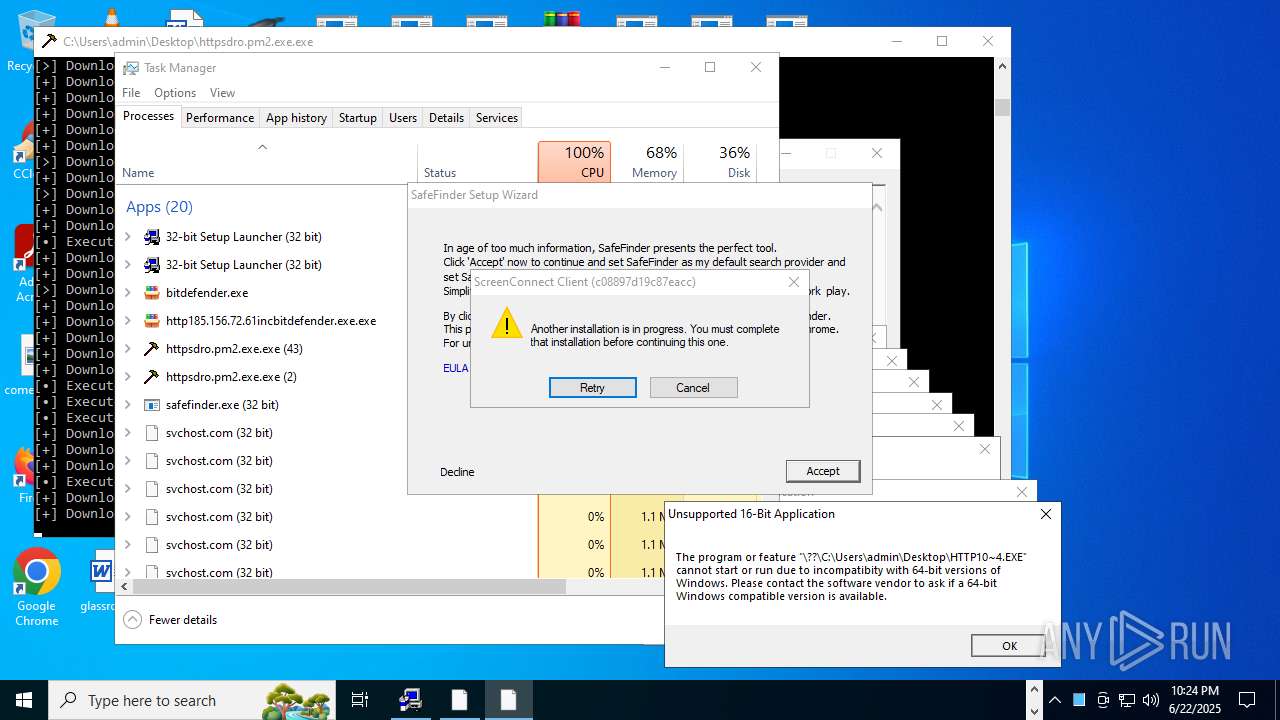Open the notification center icon
The image size is (1280, 720).
click(x=1247, y=700)
